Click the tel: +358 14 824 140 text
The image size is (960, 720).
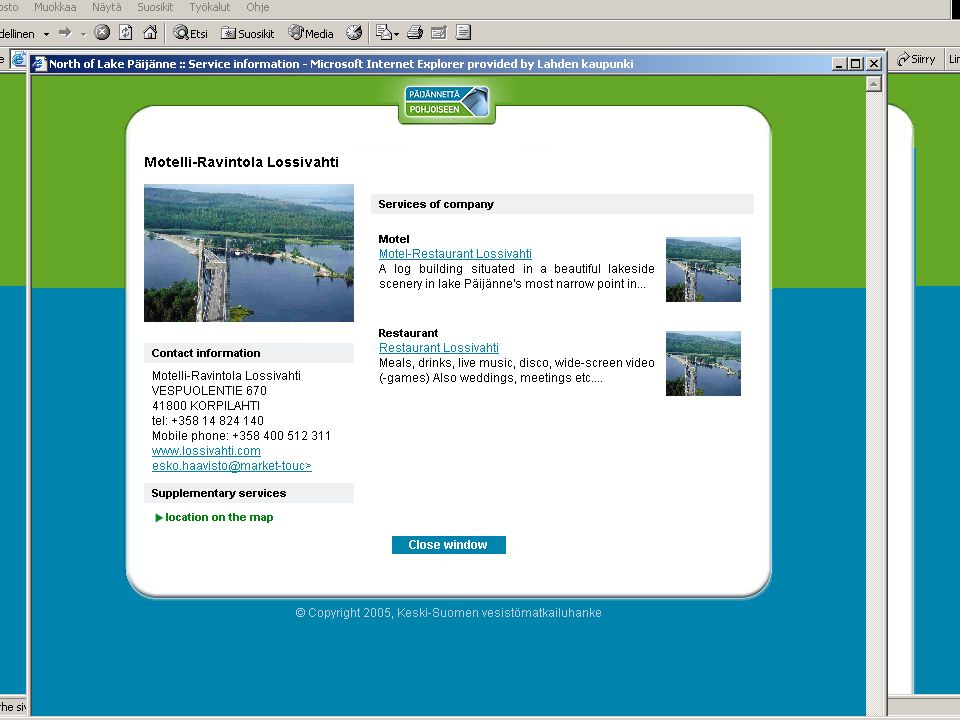pyautogui.click(x=208, y=421)
